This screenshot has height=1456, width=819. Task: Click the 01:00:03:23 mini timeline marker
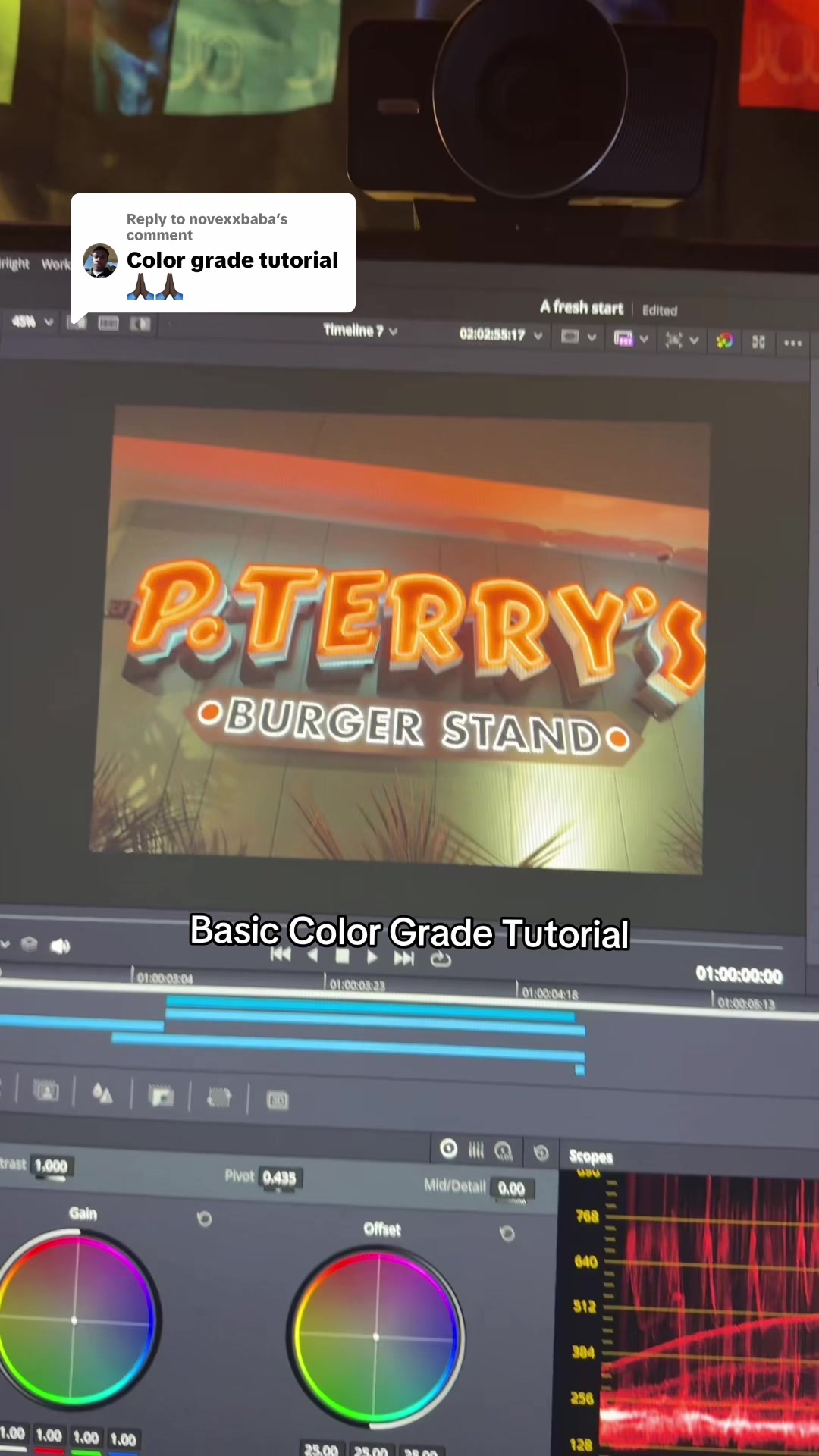(357, 984)
